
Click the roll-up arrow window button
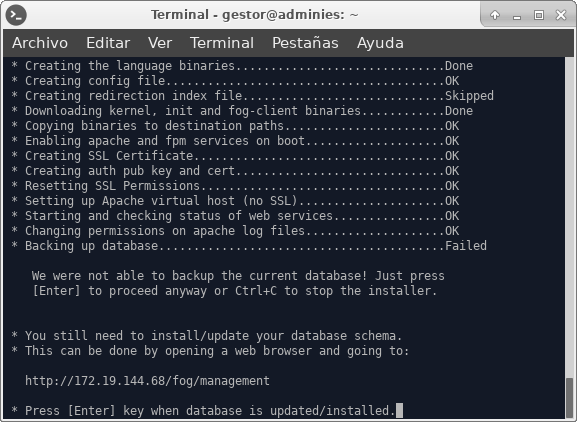click(495, 15)
